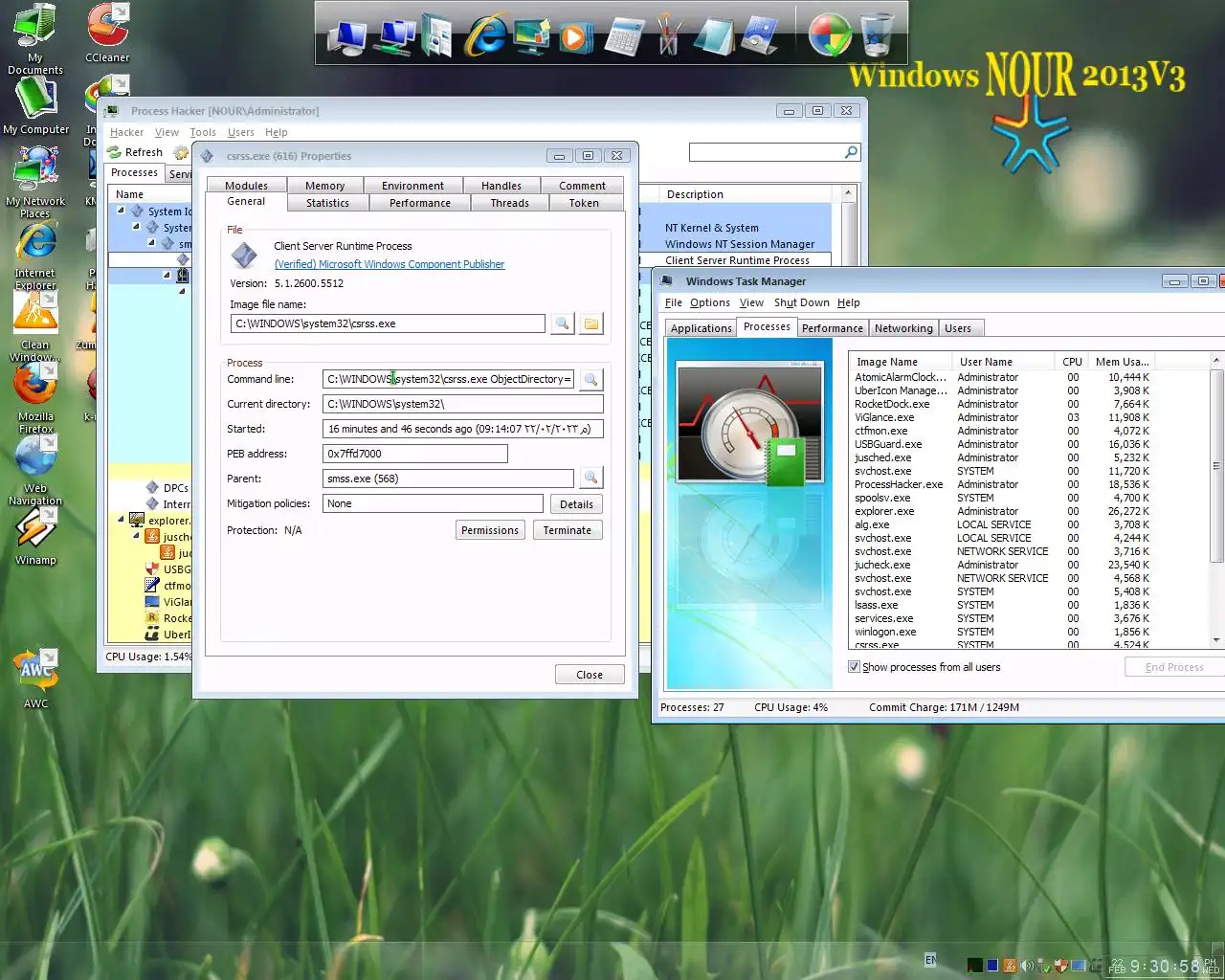Image resolution: width=1225 pixels, height=980 pixels.
Task: Open the Winamp desktop shortcut
Action: (35, 536)
